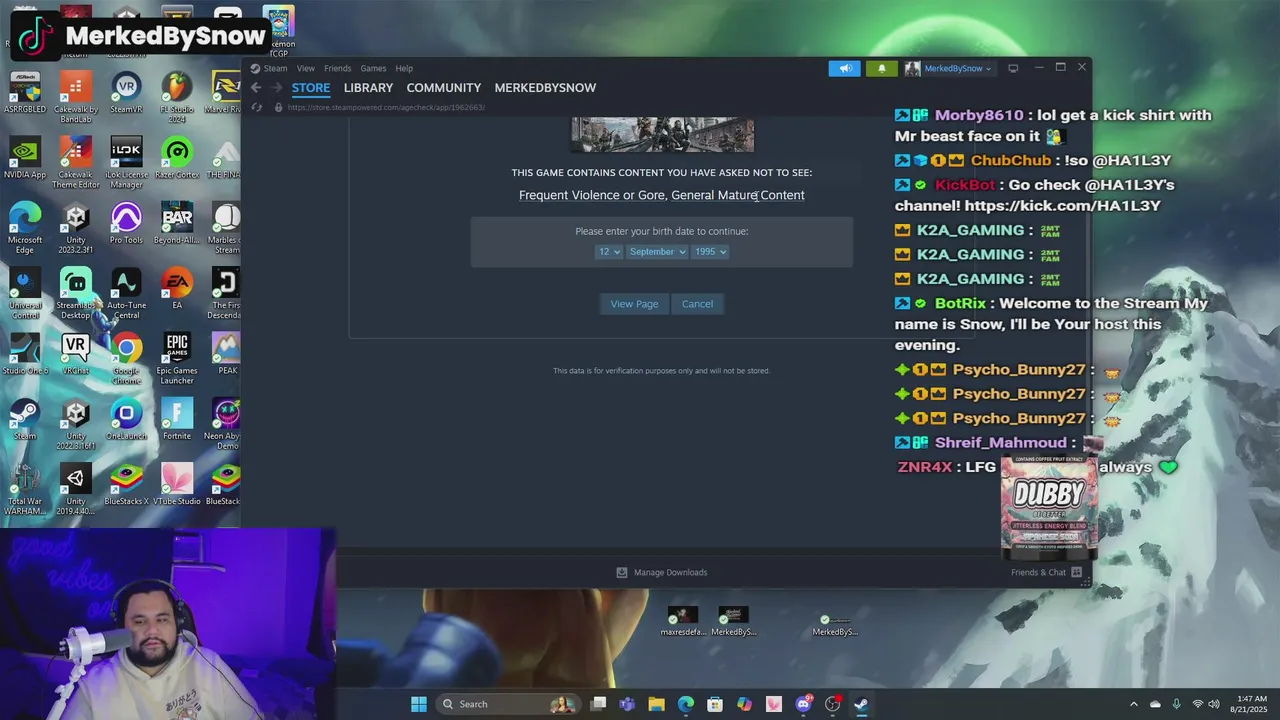Viewport: 1280px width, 720px height.
Task: Select the Google Chrome desktop icon
Action: point(126,358)
